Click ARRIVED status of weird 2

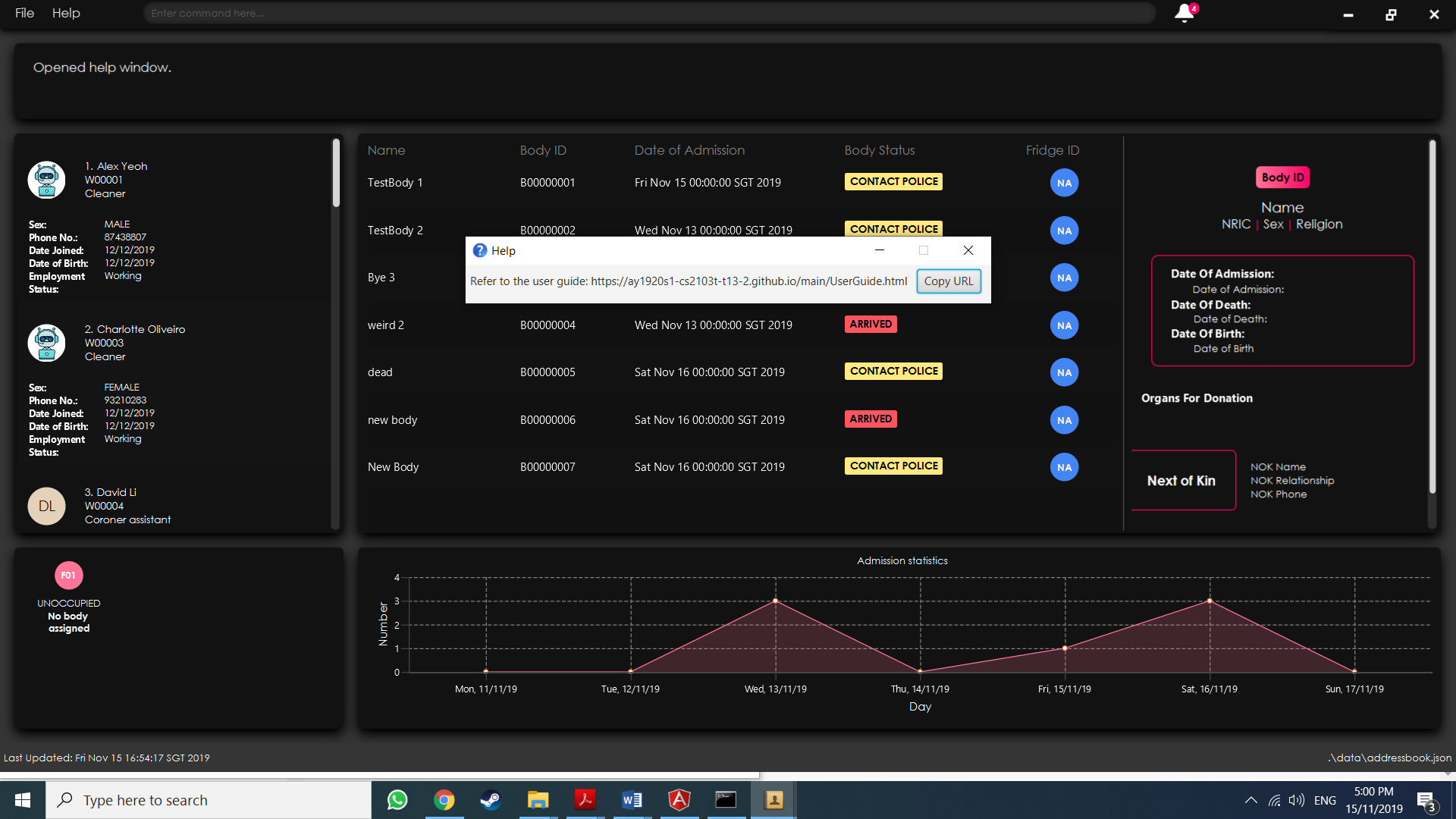(871, 324)
